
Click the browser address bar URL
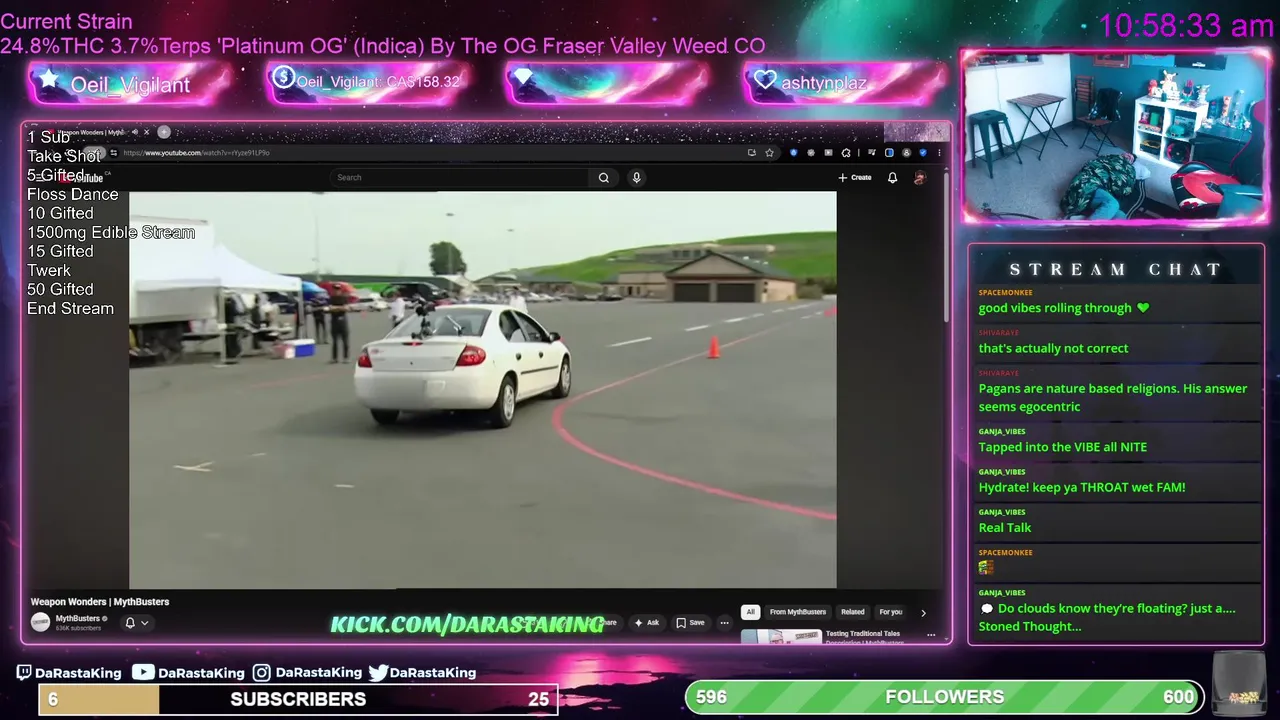pos(197,153)
